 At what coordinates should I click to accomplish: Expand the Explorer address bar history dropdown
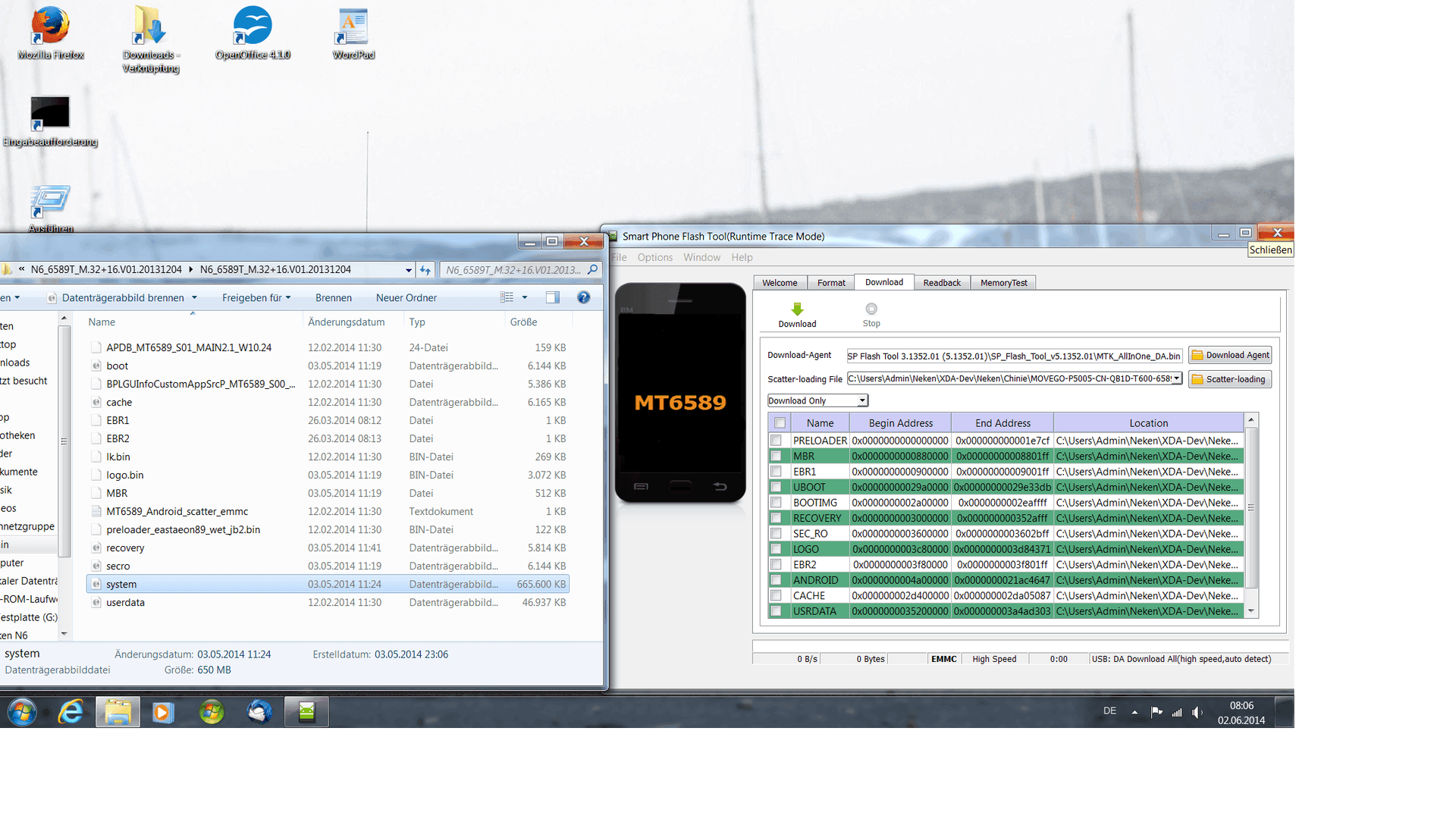pyautogui.click(x=409, y=270)
